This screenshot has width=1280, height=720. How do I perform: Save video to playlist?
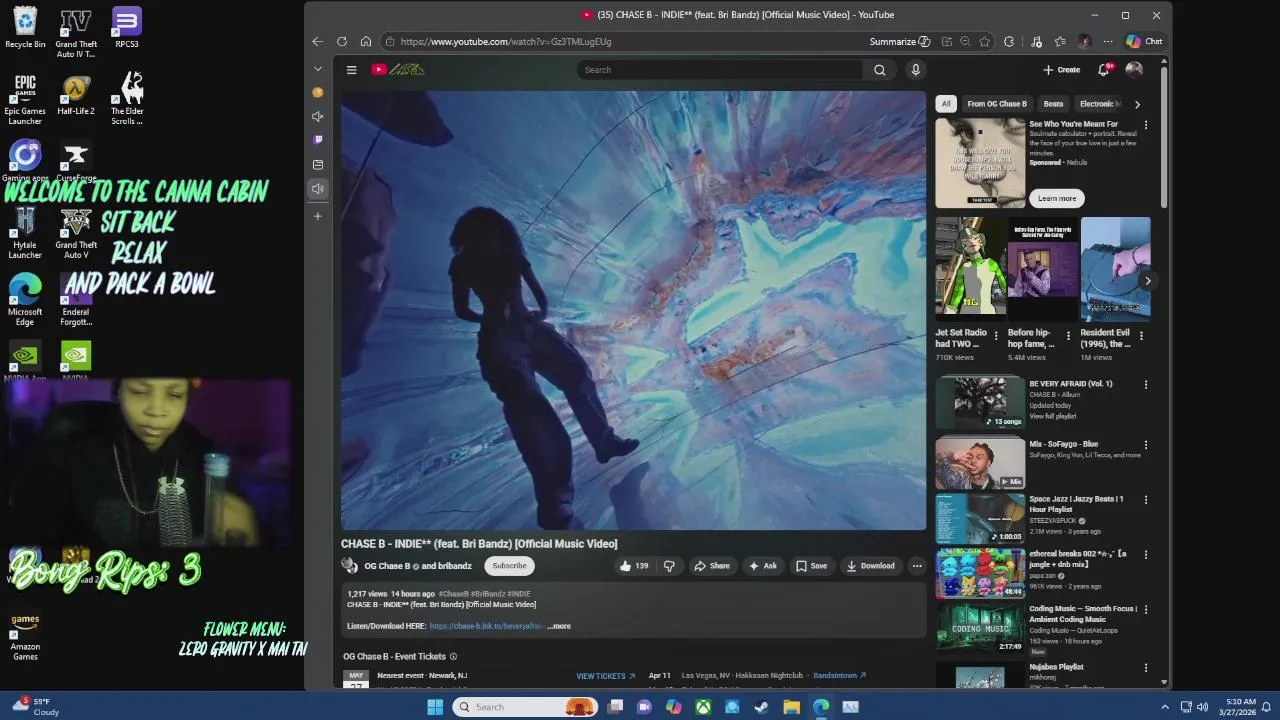(811, 566)
